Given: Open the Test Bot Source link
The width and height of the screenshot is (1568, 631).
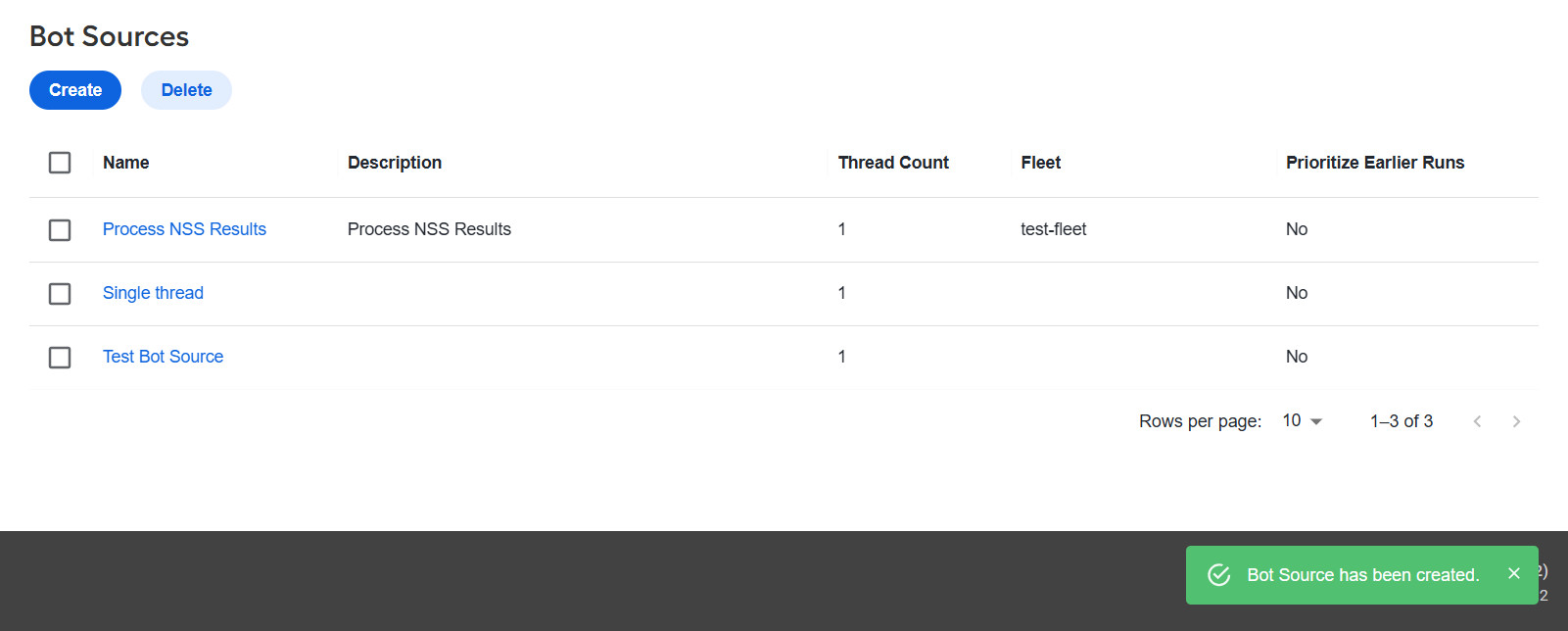Looking at the screenshot, I should point(163,357).
